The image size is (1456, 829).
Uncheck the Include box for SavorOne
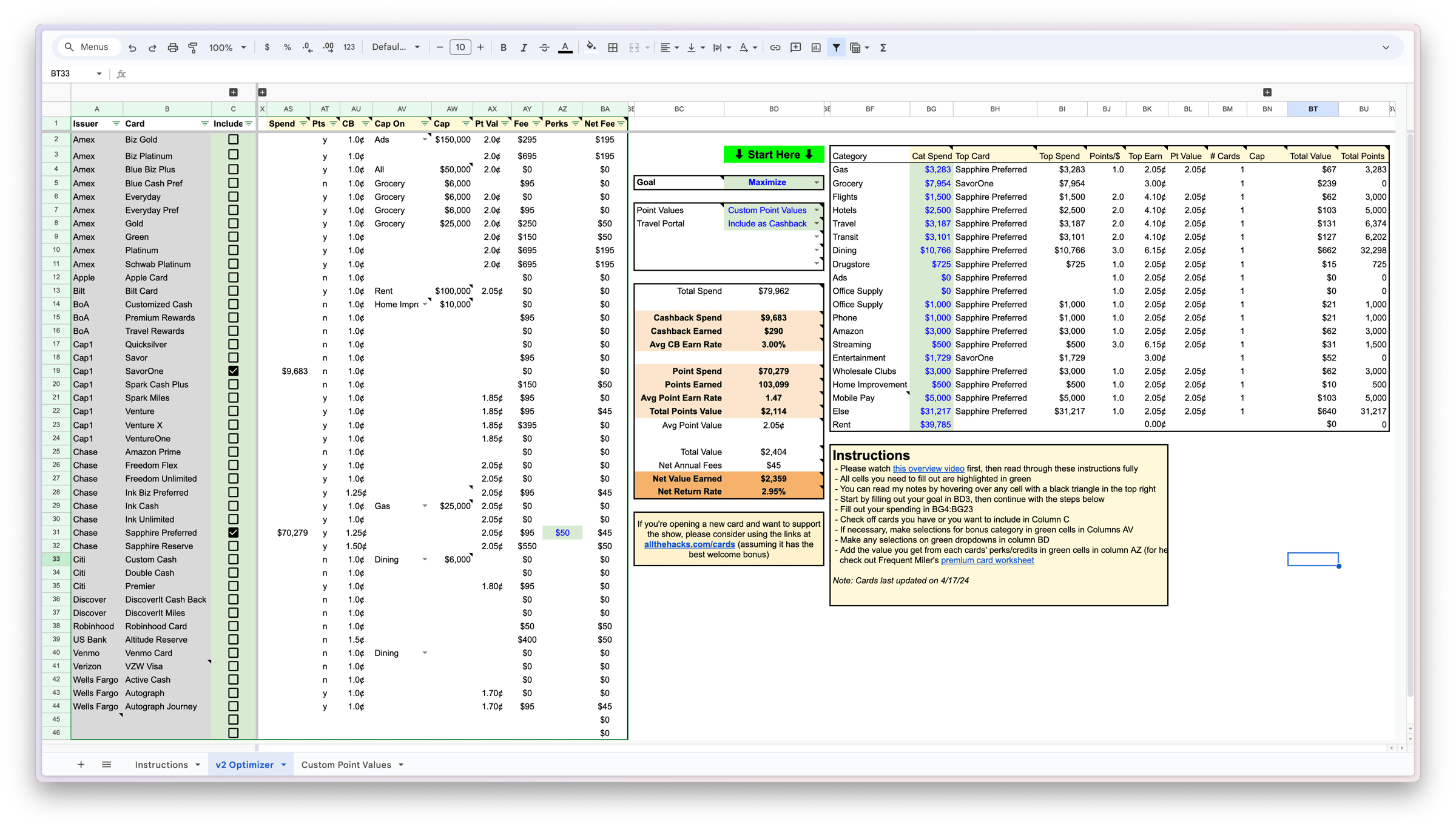coord(233,371)
